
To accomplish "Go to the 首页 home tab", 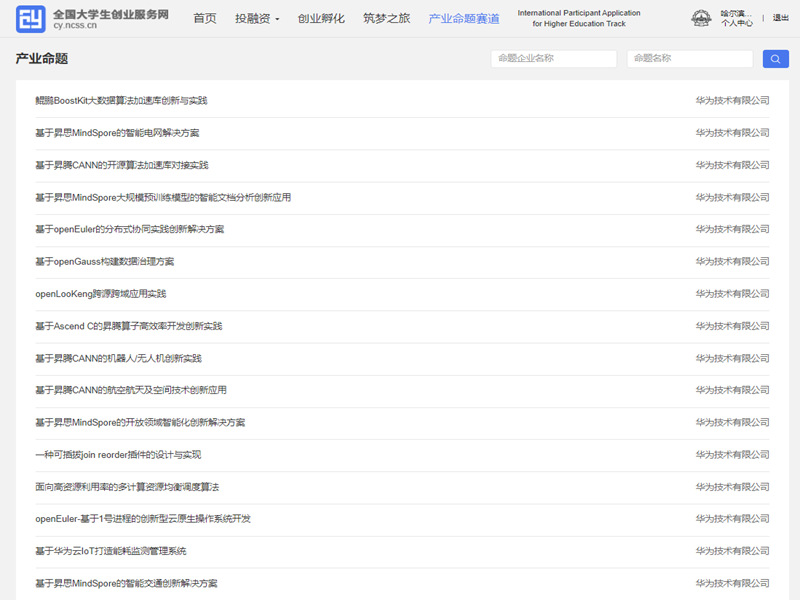I will pos(204,19).
